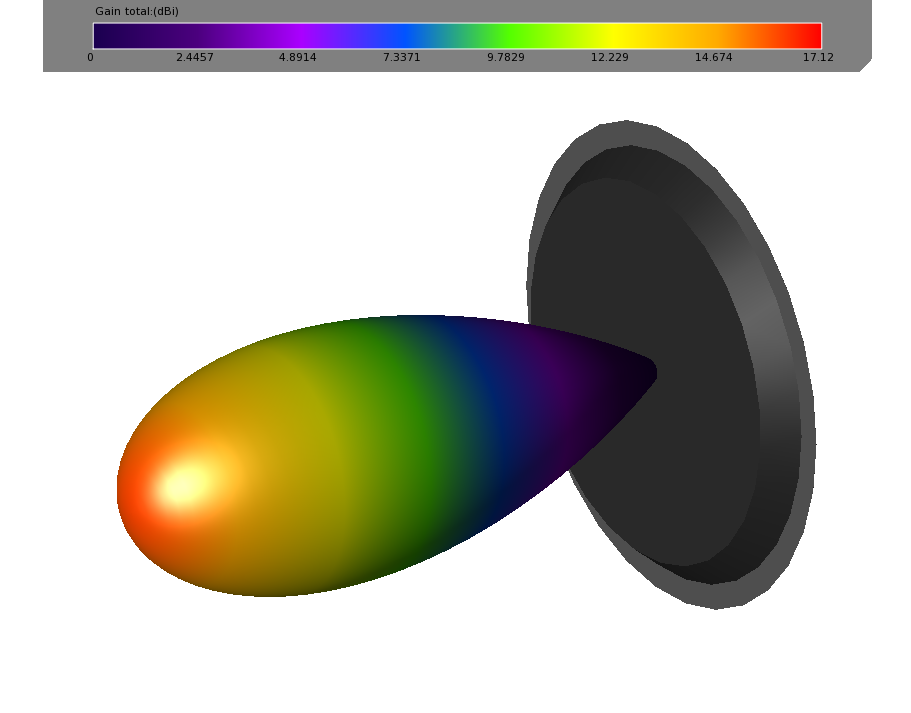Click the 4.8914 scale value
The image size is (911, 713).
297,57
